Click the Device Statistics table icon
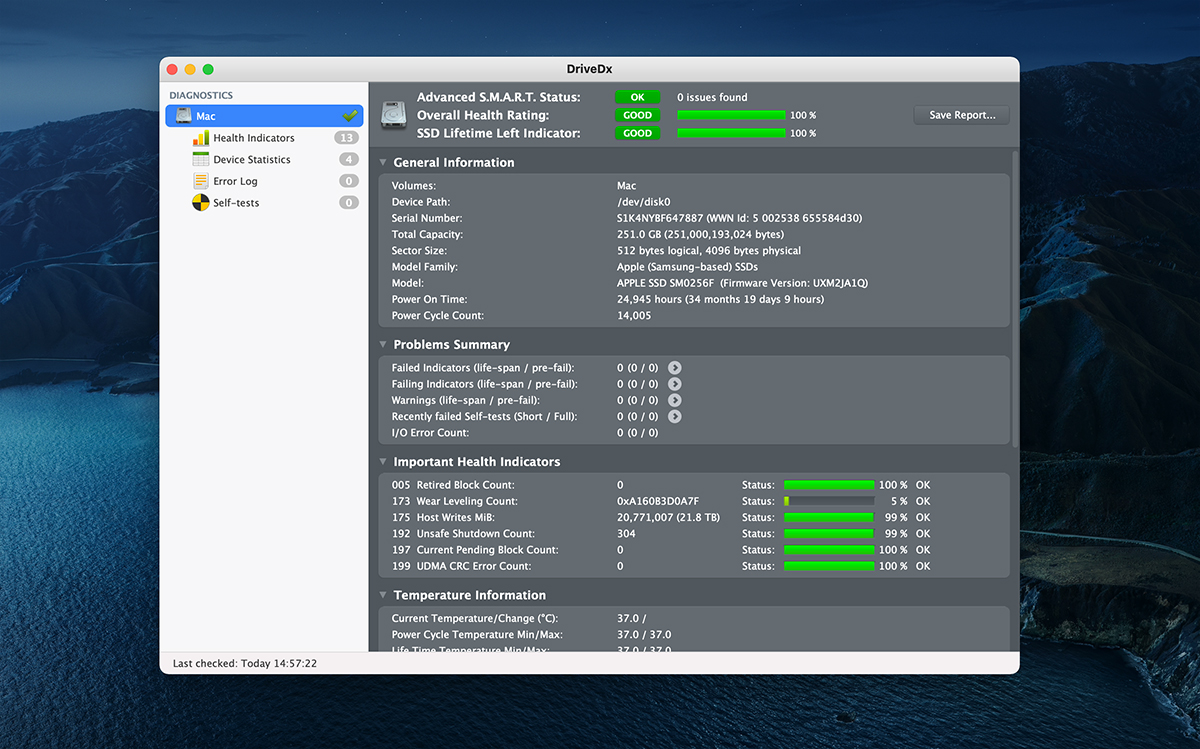Image resolution: width=1200 pixels, height=749 pixels. pos(200,160)
